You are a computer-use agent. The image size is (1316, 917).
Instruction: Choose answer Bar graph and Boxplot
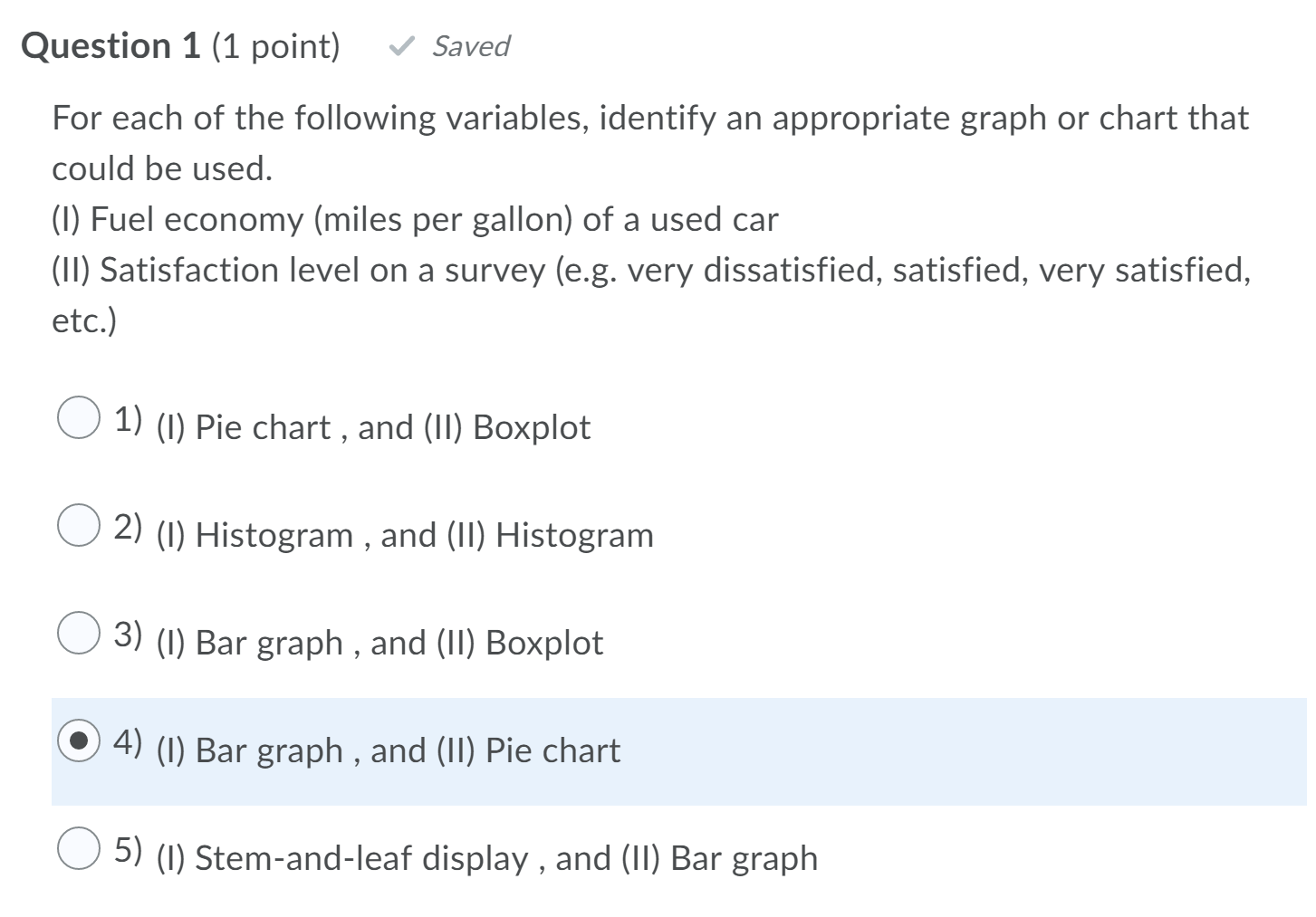(379, 643)
